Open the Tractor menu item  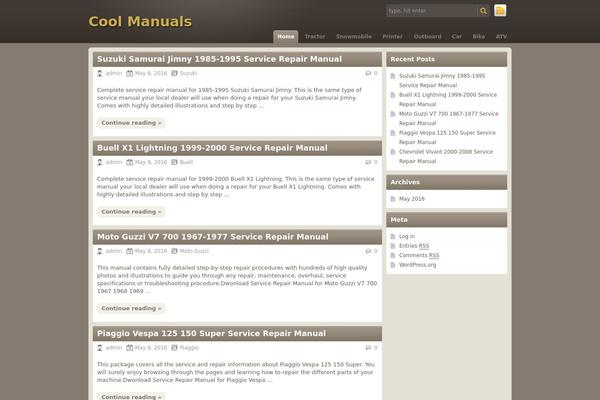point(315,36)
